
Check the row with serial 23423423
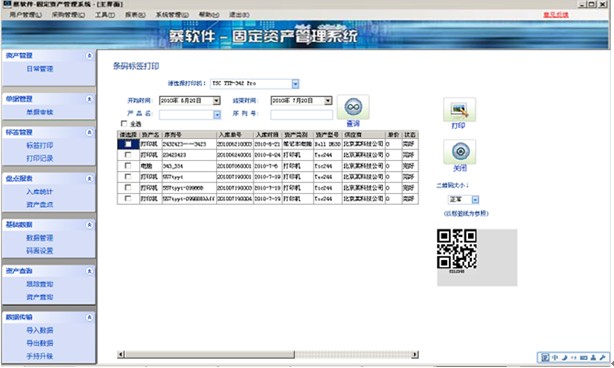tap(128, 155)
